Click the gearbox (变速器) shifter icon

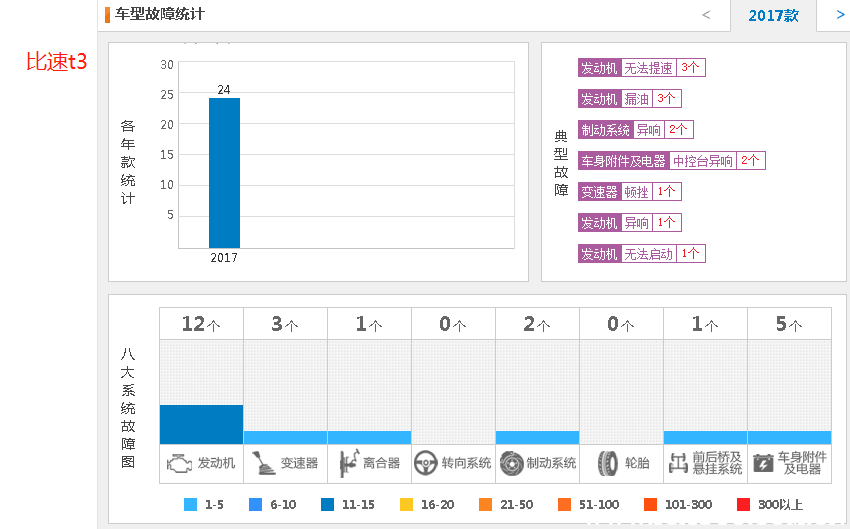coord(264,464)
